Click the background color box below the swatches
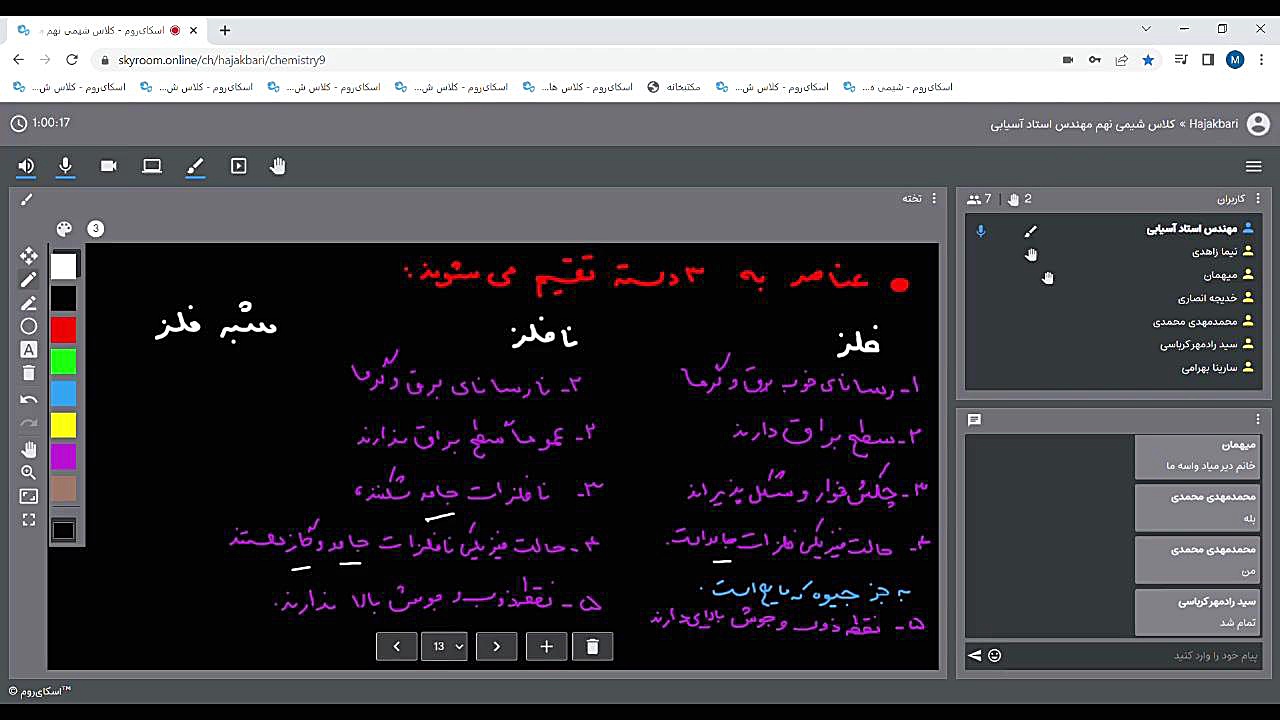The width and height of the screenshot is (1280, 720). point(64,530)
